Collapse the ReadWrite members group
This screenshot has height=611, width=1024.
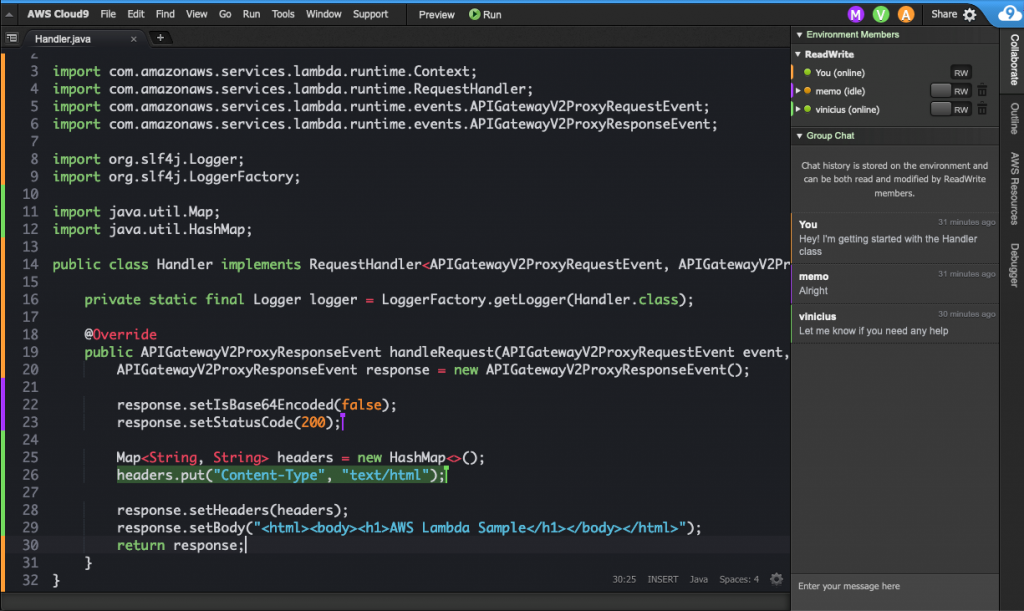(x=799, y=54)
